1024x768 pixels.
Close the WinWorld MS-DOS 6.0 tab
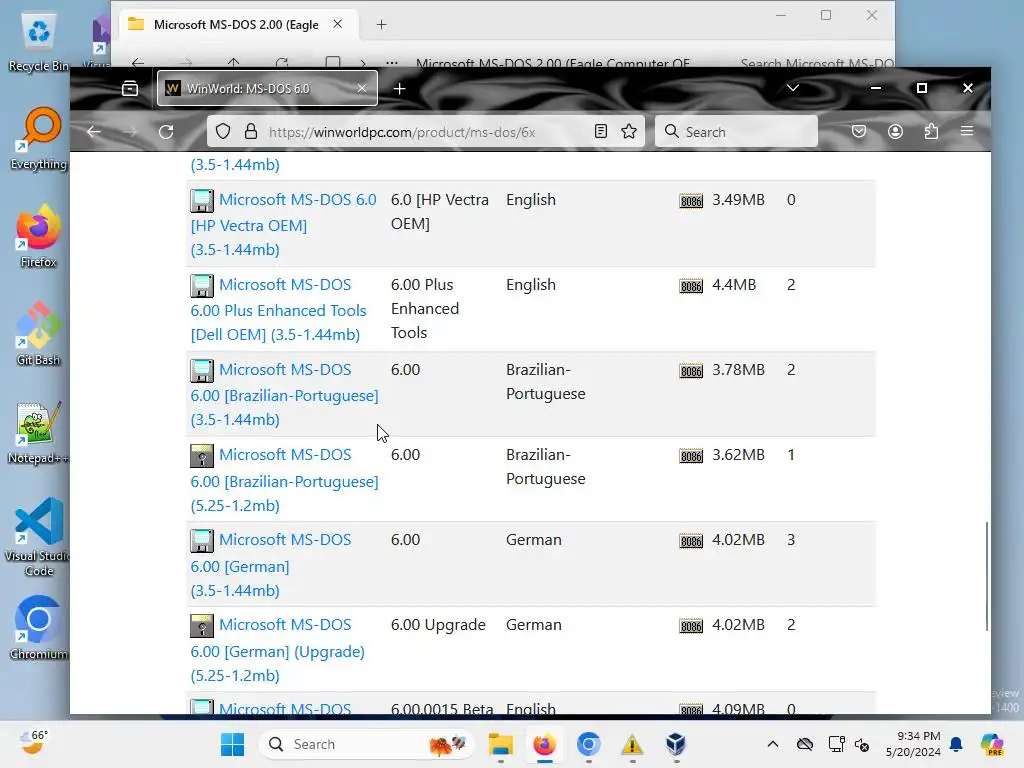(362, 88)
